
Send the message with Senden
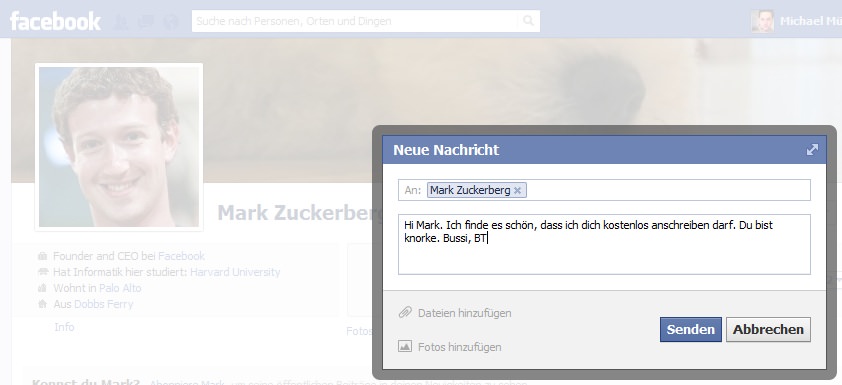tap(691, 329)
